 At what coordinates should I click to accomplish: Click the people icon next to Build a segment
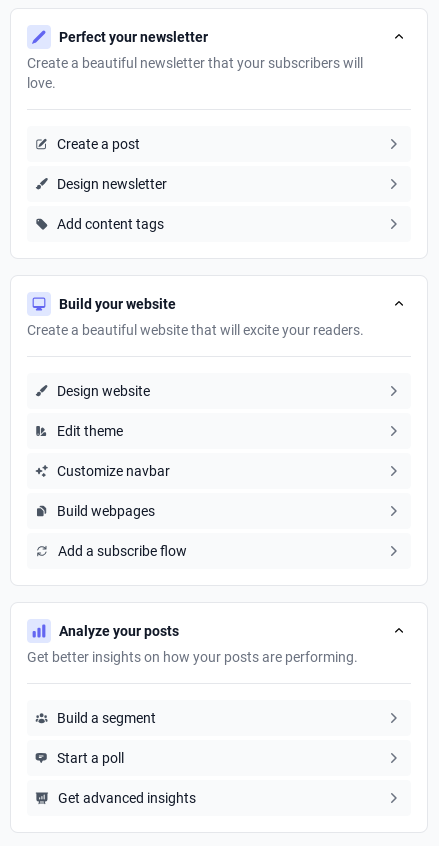click(x=42, y=718)
